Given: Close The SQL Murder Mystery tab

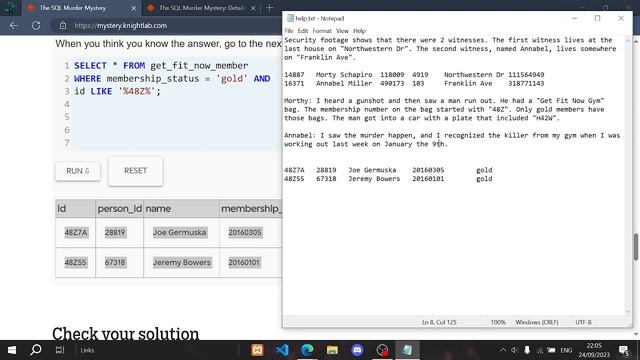Looking at the screenshot, I should point(133,8).
